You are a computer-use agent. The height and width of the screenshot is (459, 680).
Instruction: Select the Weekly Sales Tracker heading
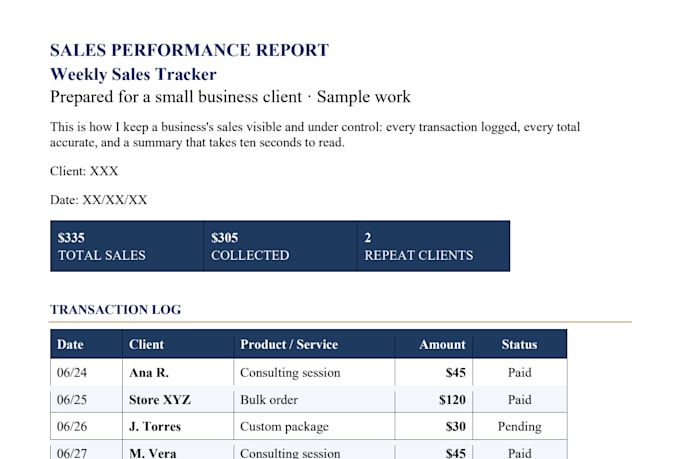133,74
